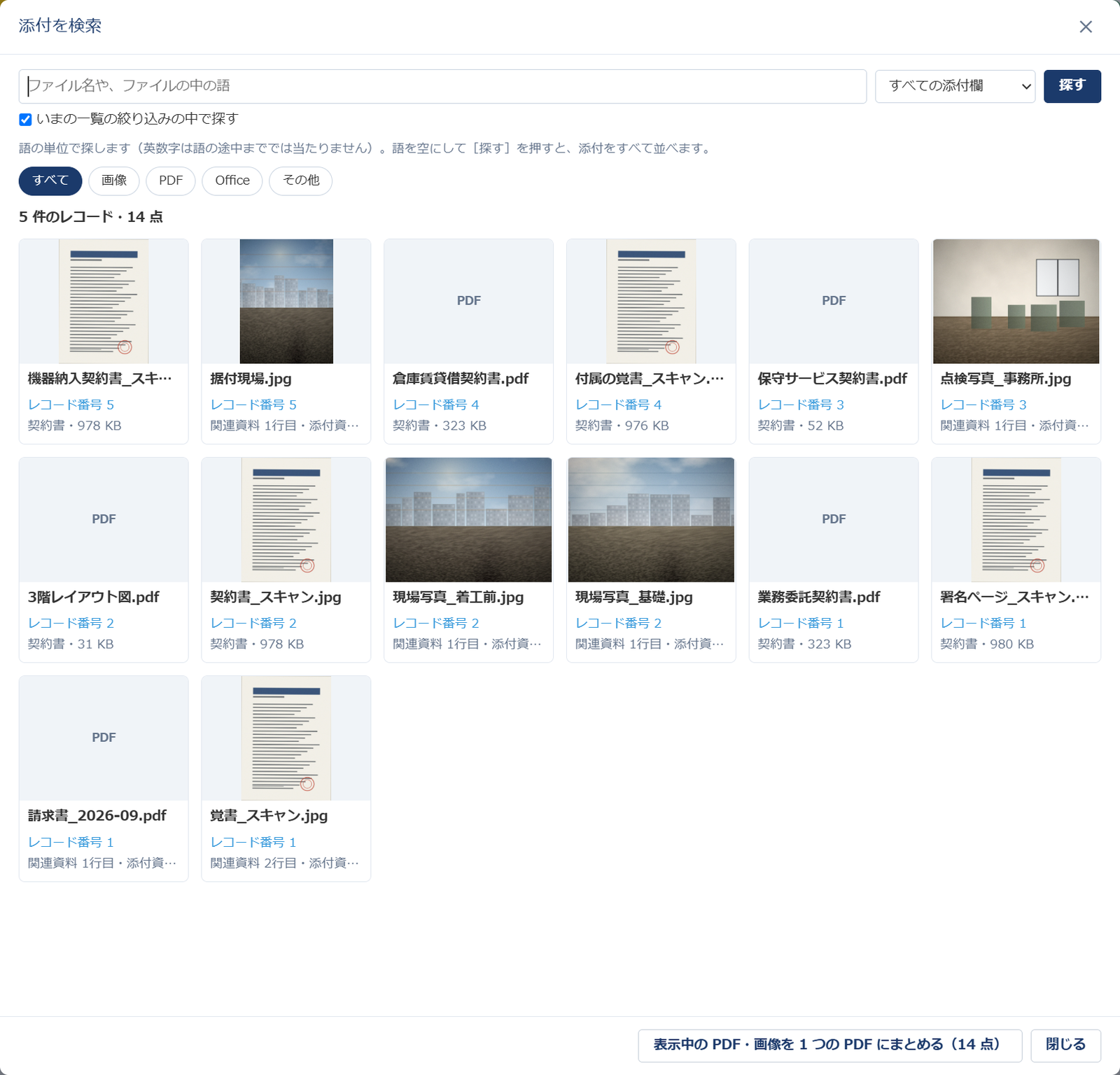This screenshot has width=1120, height=1075.
Task: Open the 倉庫賃貸借契約書.pdf PDF placeholder
Action: tap(469, 301)
